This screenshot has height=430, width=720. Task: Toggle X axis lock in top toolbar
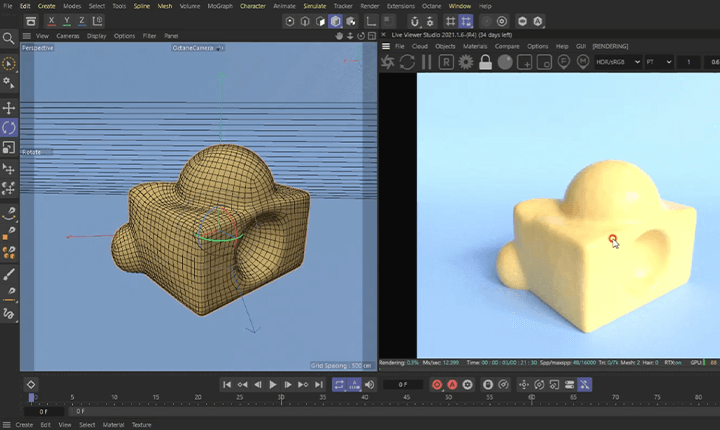point(51,21)
